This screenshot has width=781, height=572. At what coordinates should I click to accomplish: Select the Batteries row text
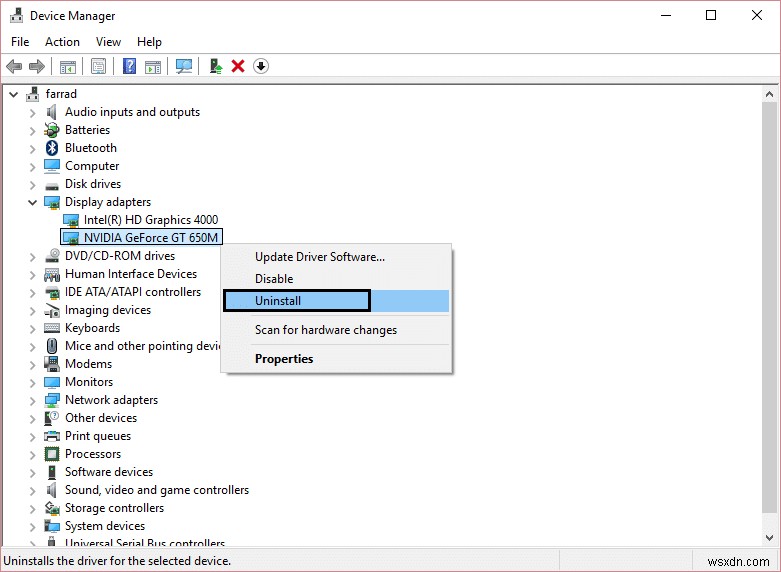88,130
